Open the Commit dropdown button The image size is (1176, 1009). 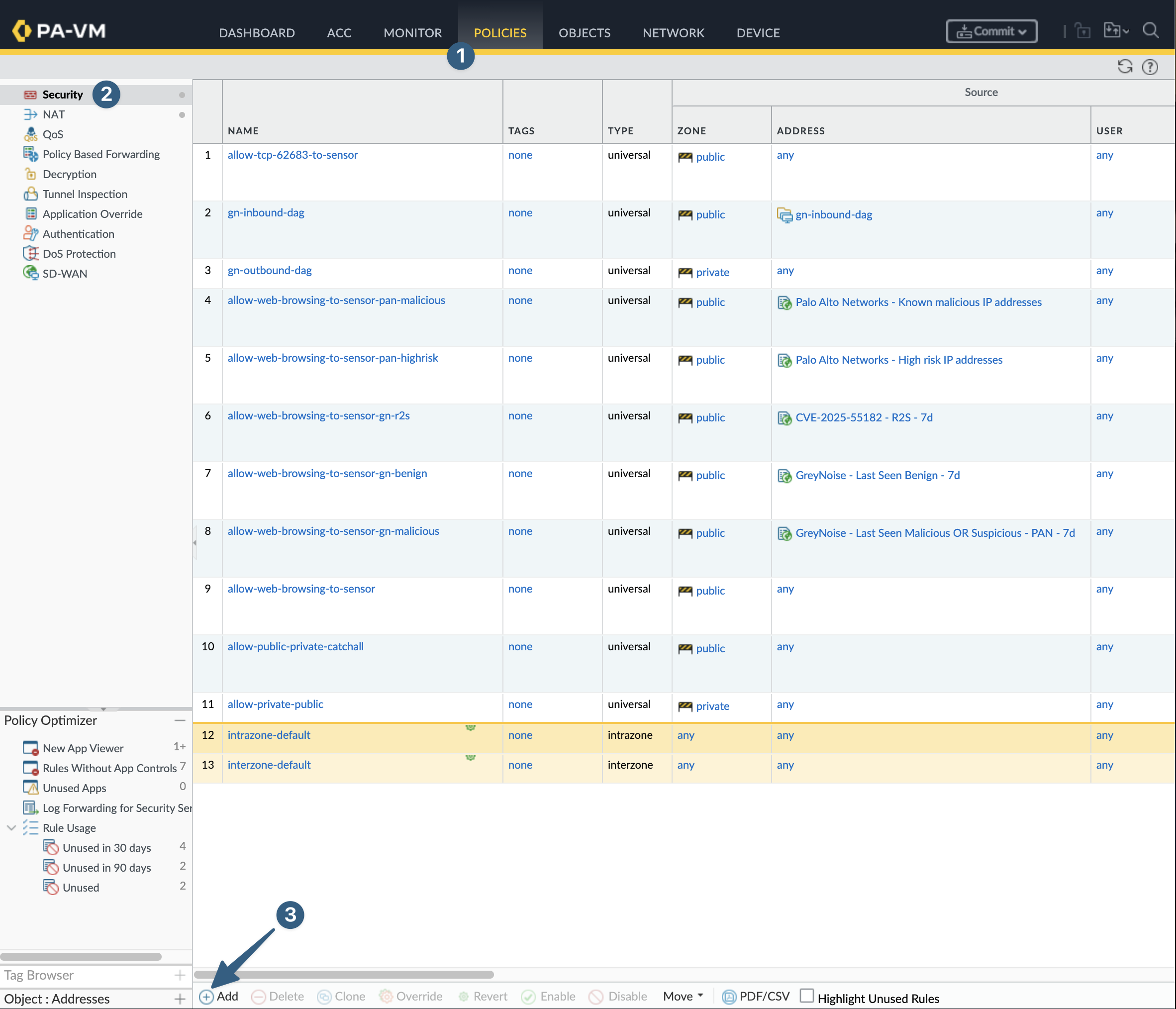coord(991,31)
